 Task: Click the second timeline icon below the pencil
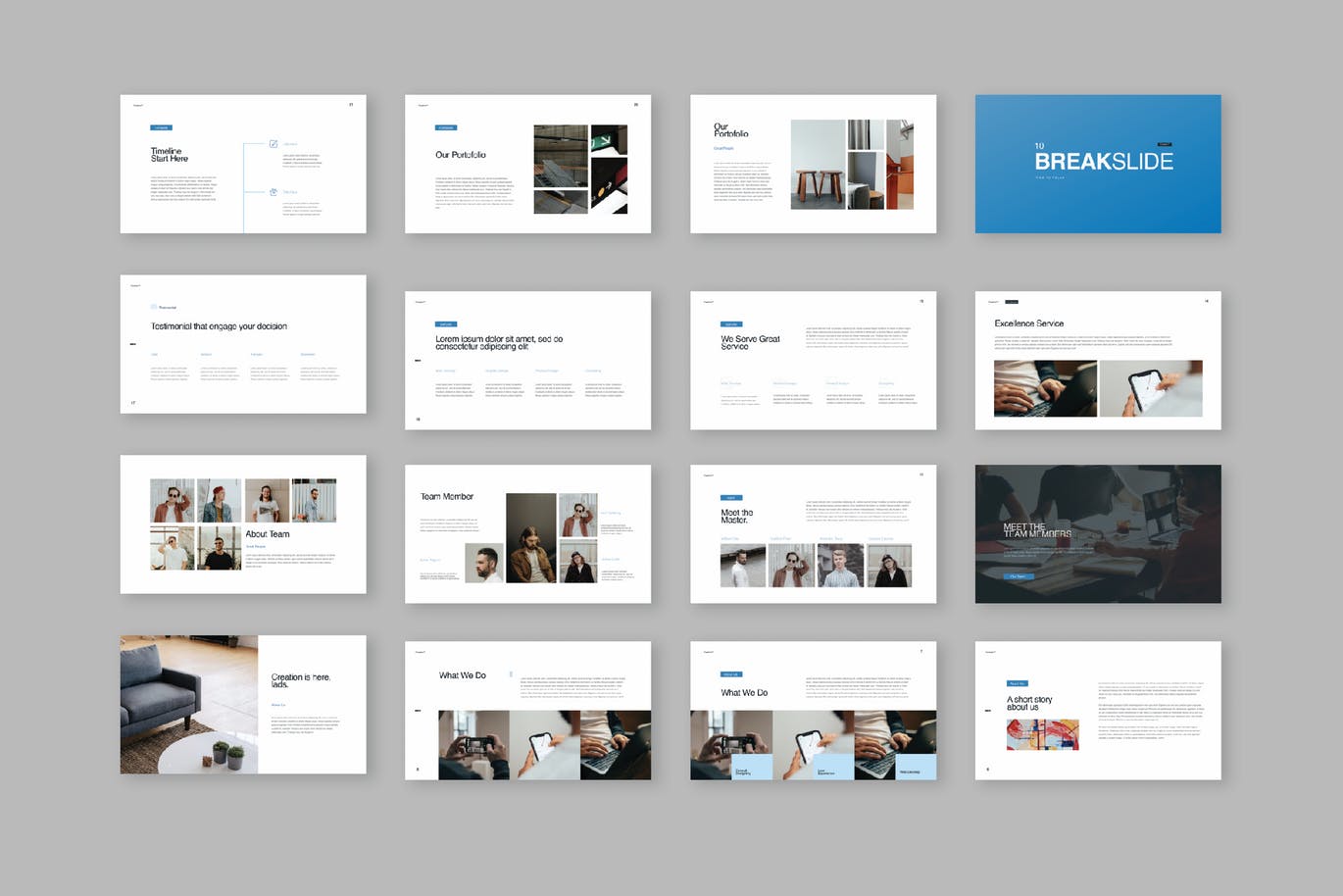[x=274, y=192]
